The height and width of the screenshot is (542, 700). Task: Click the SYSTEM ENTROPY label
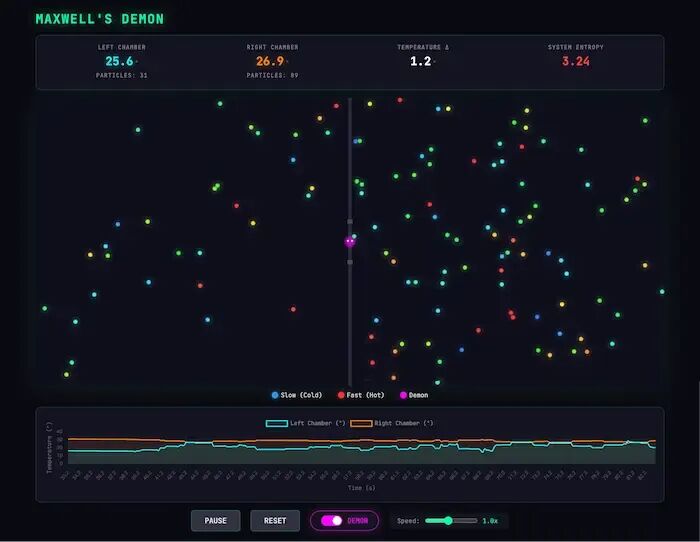click(x=576, y=47)
